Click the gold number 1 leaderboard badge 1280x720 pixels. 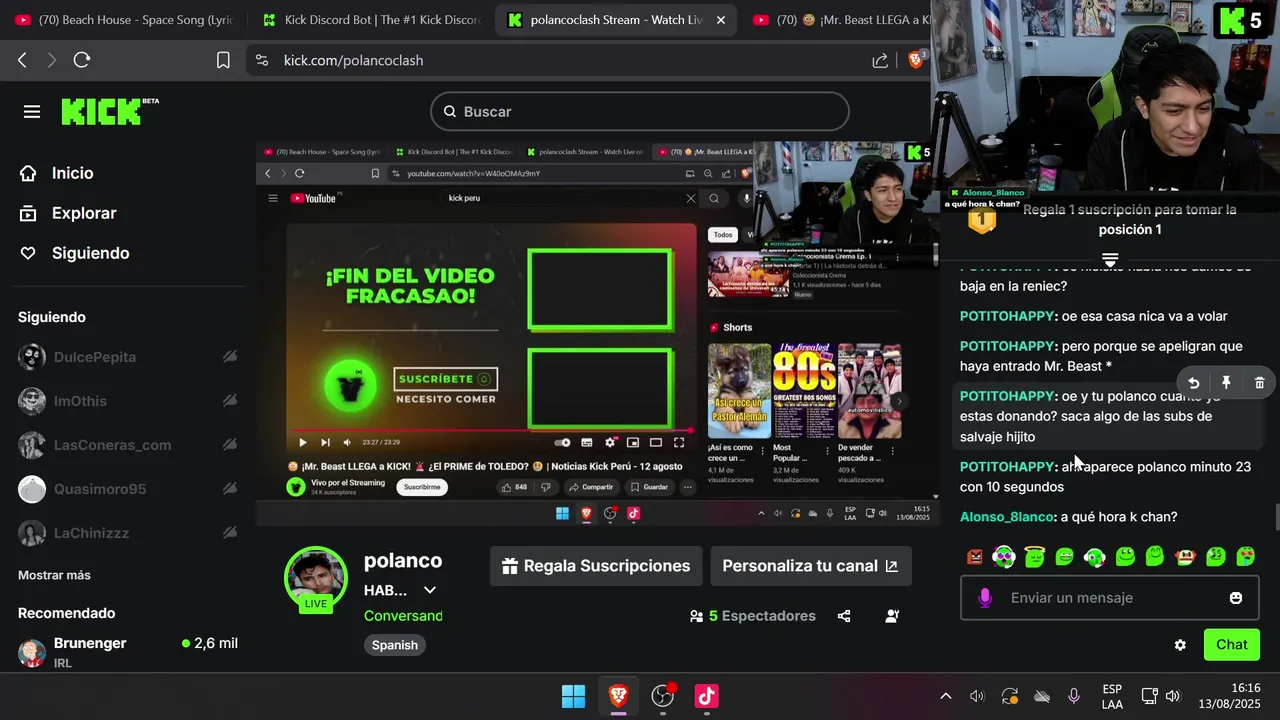tap(982, 220)
